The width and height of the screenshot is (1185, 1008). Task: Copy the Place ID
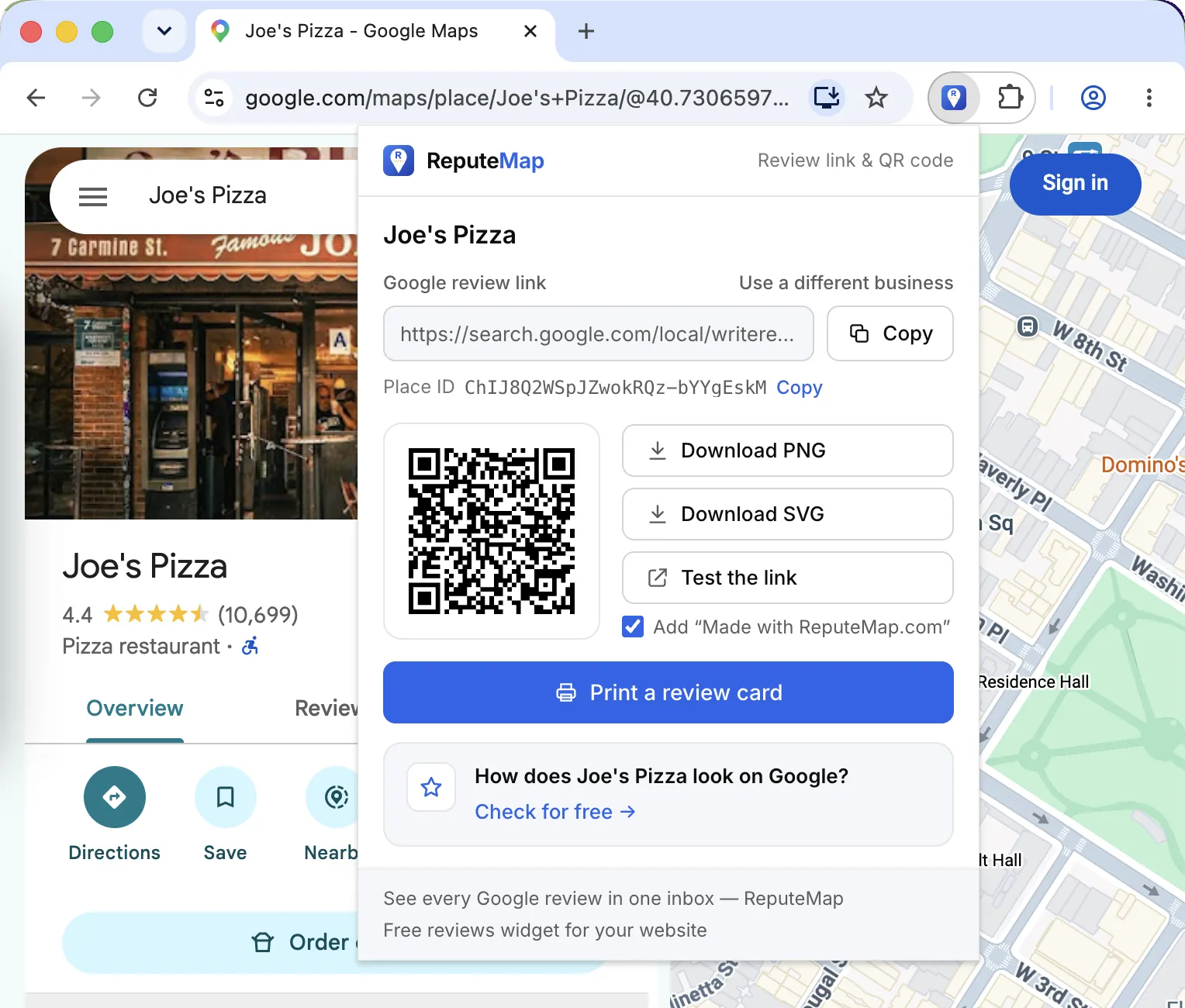click(800, 388)
